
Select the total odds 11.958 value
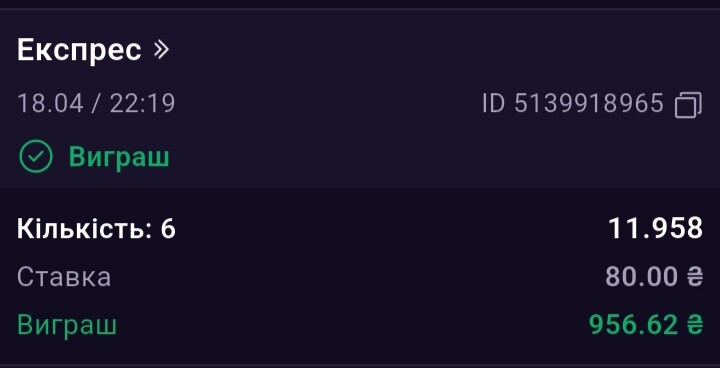(655, 228)
